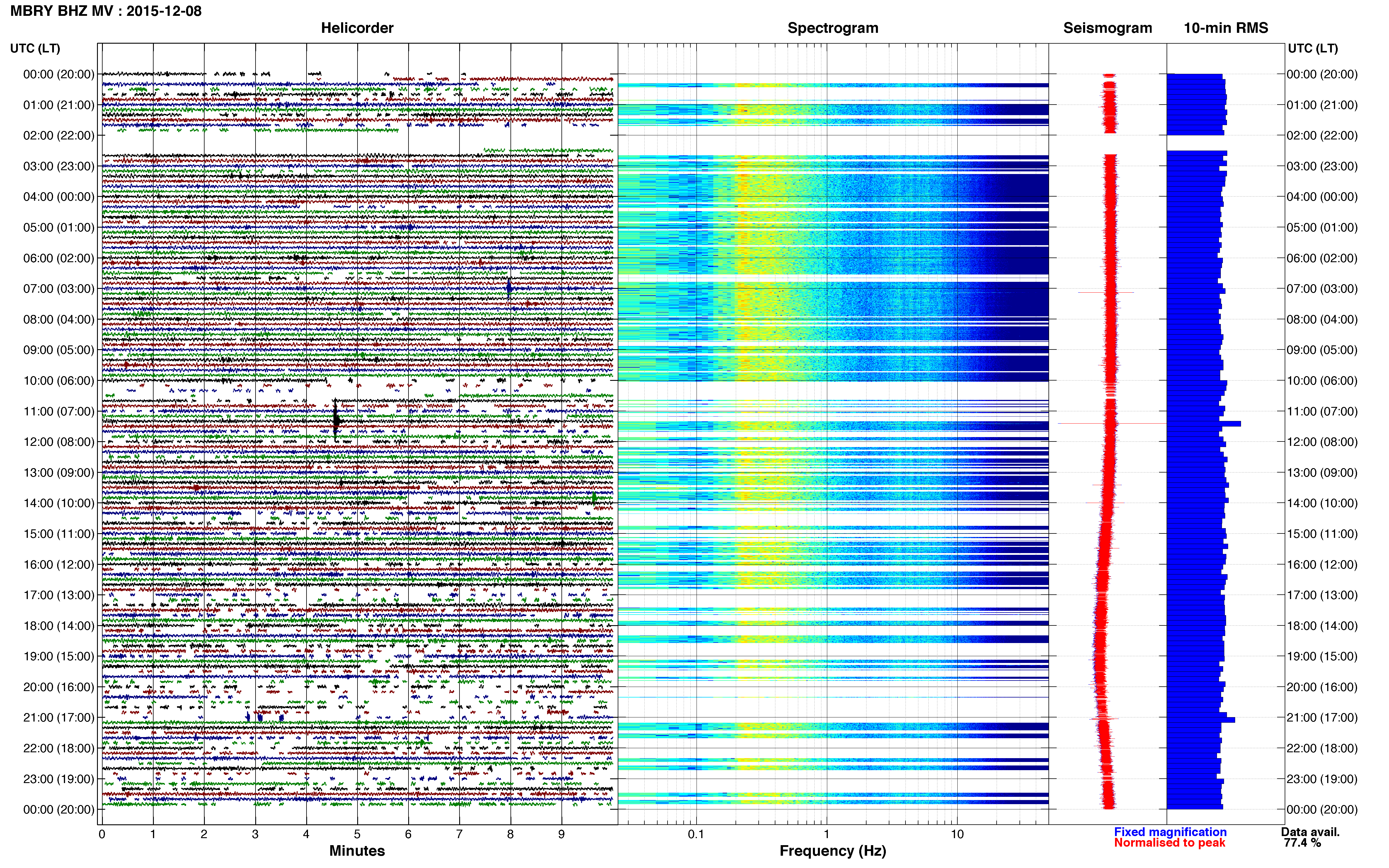Click the large black helicorder spike after 11:00
Screen dimensions: 1389x868
336,421
